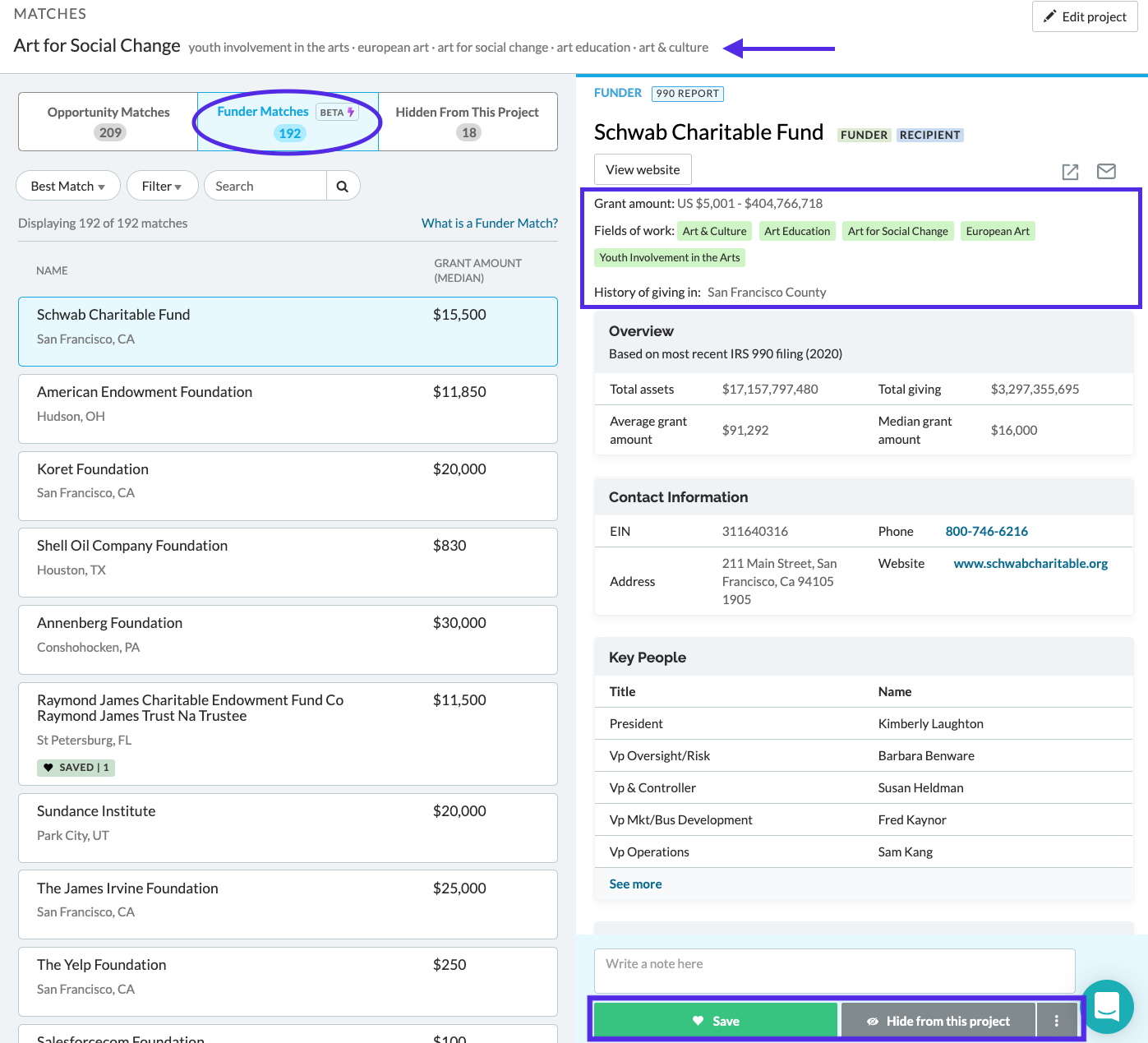This screenshot has width=1148, height=1043.
Task: Click the eye icon in Hide from this project
Action: pos(873,1022)
